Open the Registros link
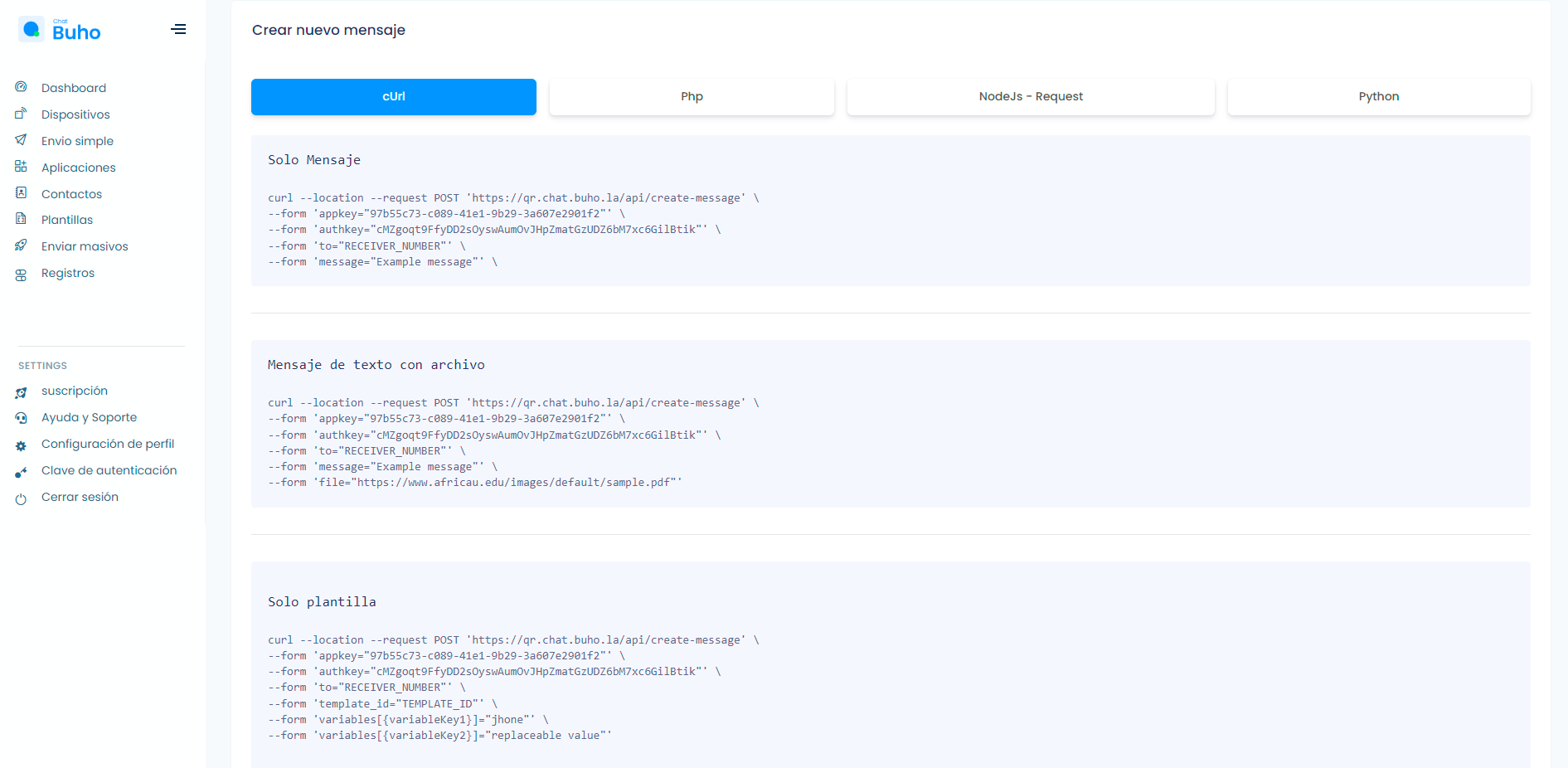 [68, 273]
